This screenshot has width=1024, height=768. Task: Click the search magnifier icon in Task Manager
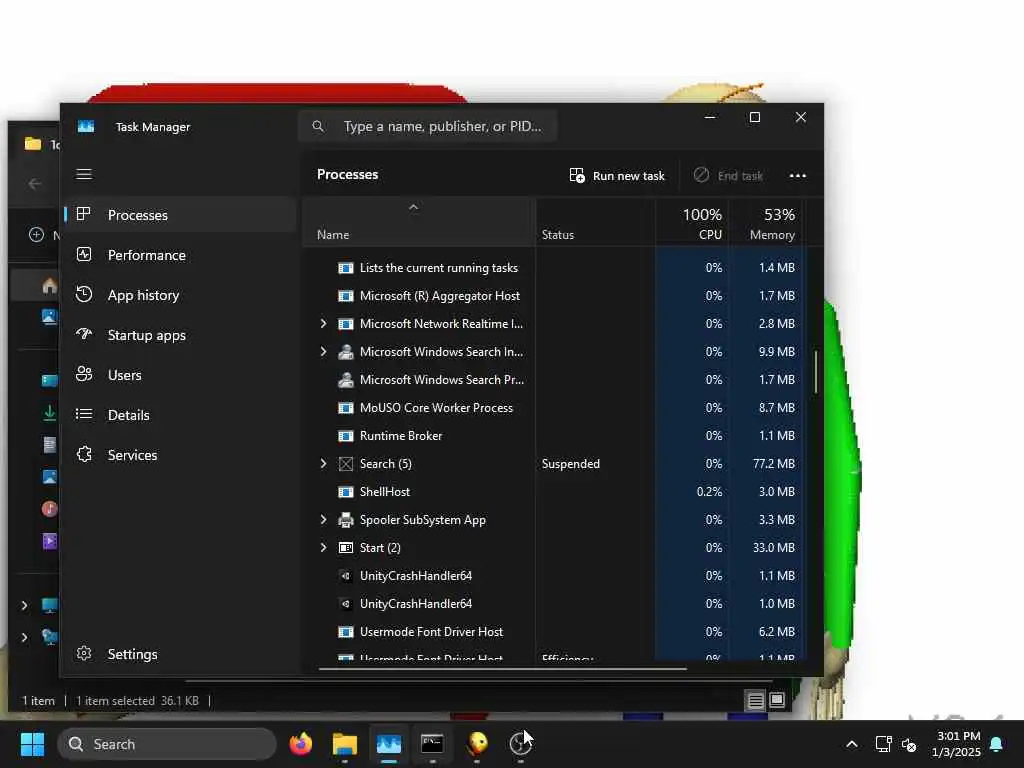[x=318, y=126]
